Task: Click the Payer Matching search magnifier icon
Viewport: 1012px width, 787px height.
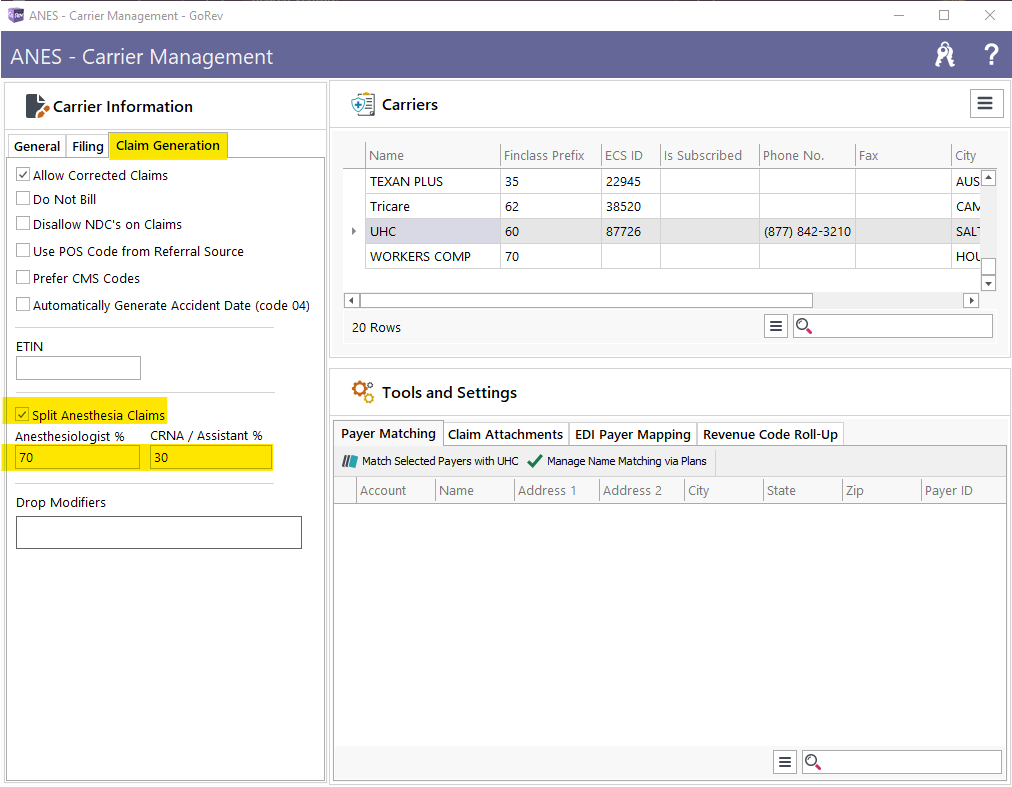Action: pos(813,762)
